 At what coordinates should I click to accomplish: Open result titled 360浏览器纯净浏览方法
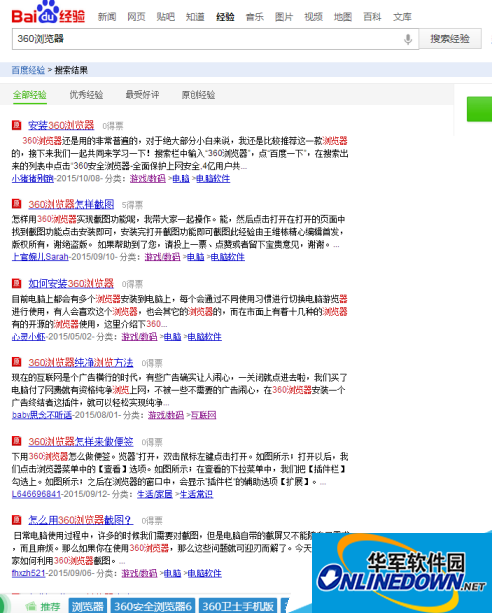pyautogui.click(x=81, y=362)
